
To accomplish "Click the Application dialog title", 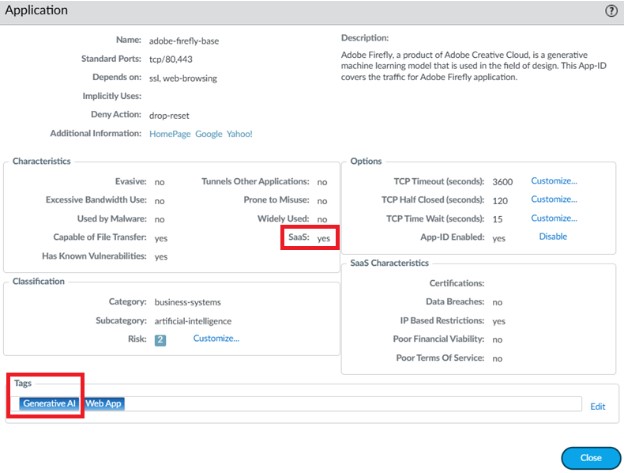I will point(36,10).
